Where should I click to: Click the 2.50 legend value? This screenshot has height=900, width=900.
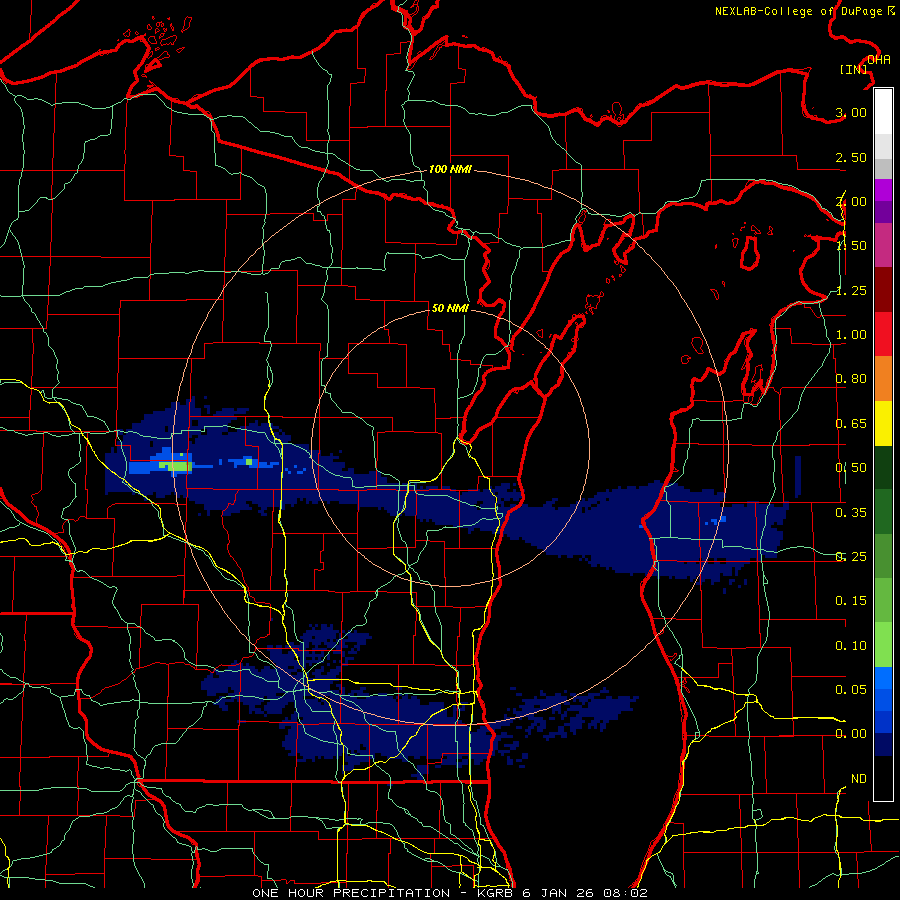point(851,157)
